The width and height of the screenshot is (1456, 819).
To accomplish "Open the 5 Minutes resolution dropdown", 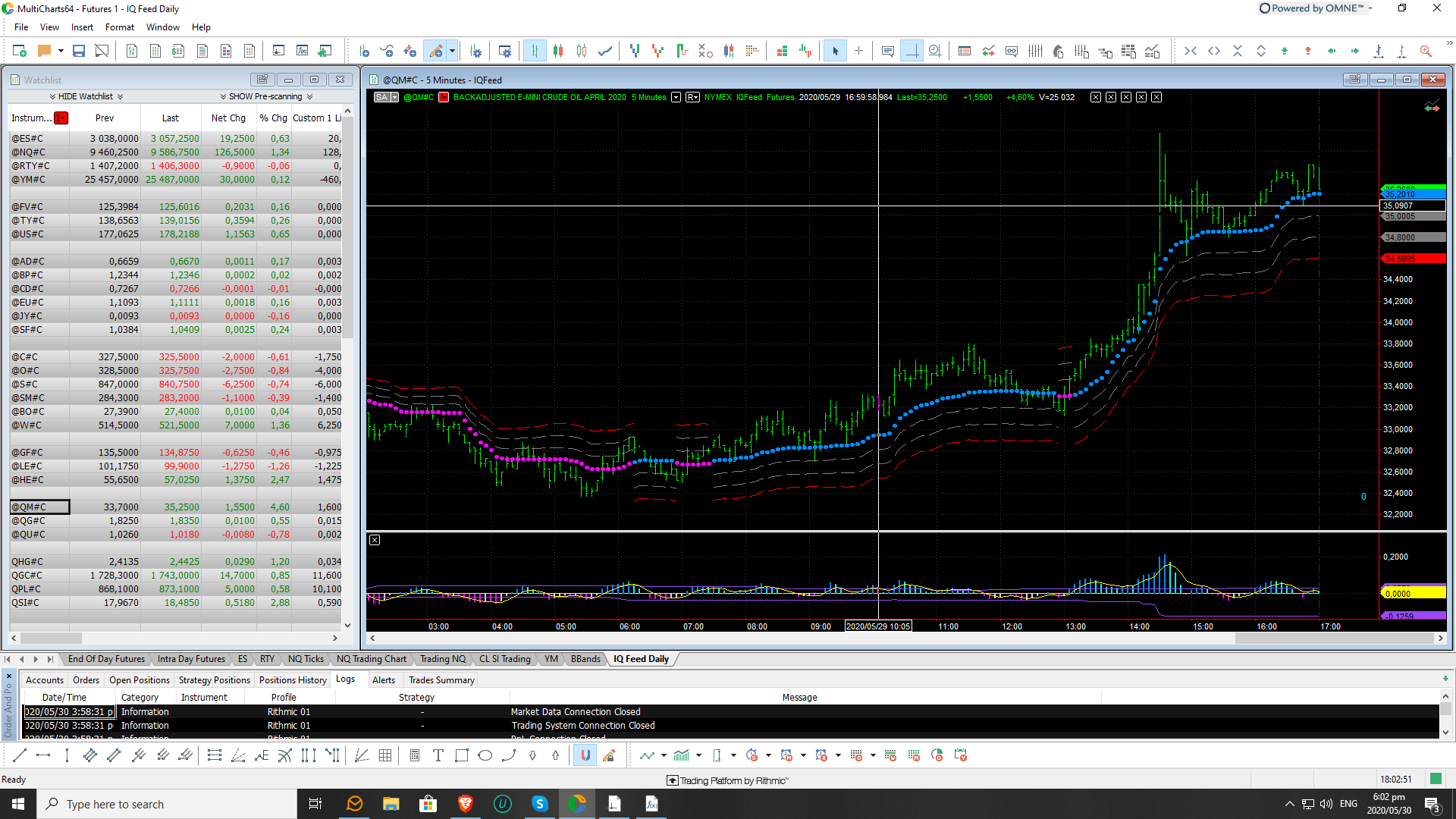I will (x=676, y=97).
